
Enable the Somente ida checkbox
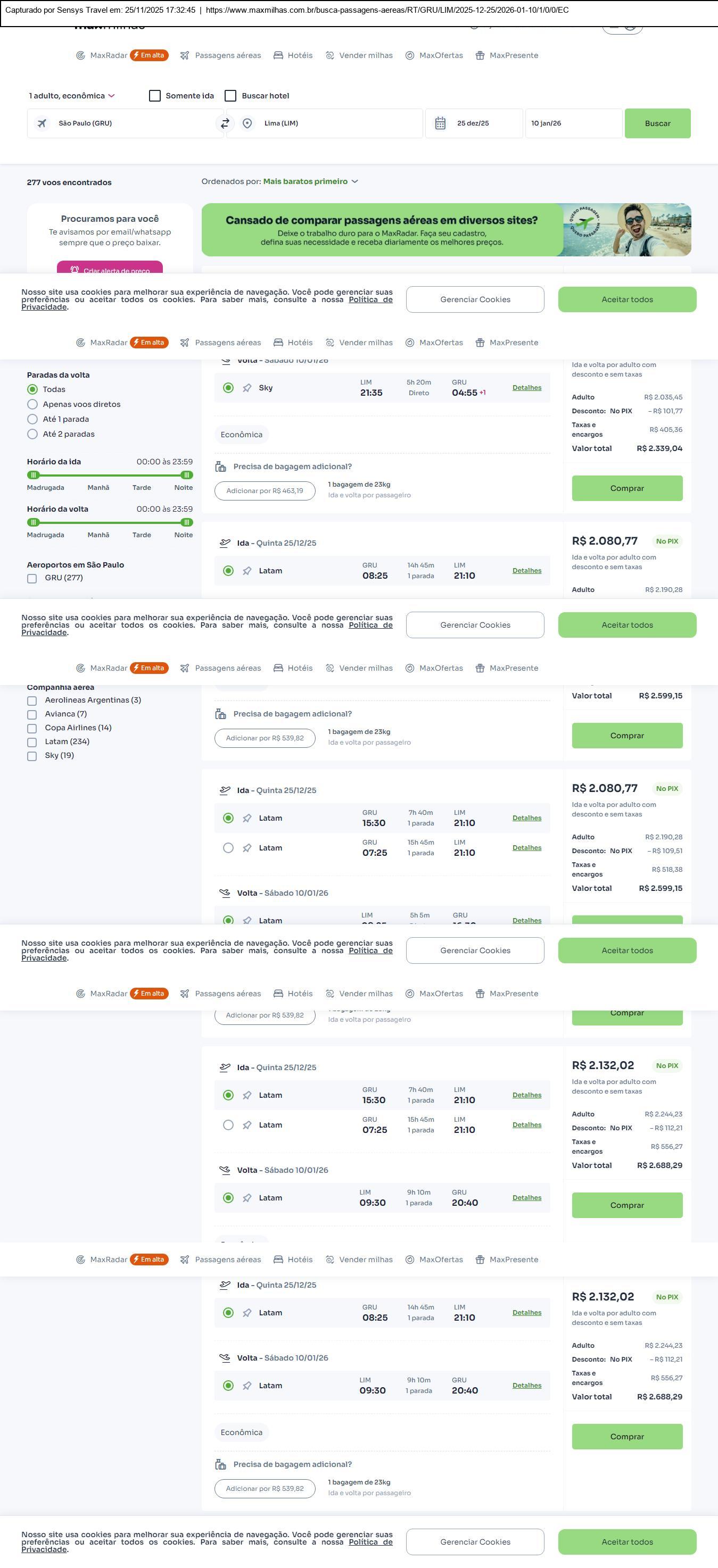pos(155,96)
